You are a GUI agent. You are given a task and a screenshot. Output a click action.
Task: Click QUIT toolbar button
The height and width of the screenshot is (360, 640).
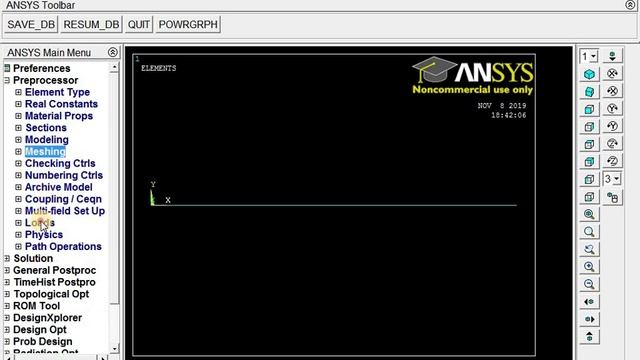(139, 24)
